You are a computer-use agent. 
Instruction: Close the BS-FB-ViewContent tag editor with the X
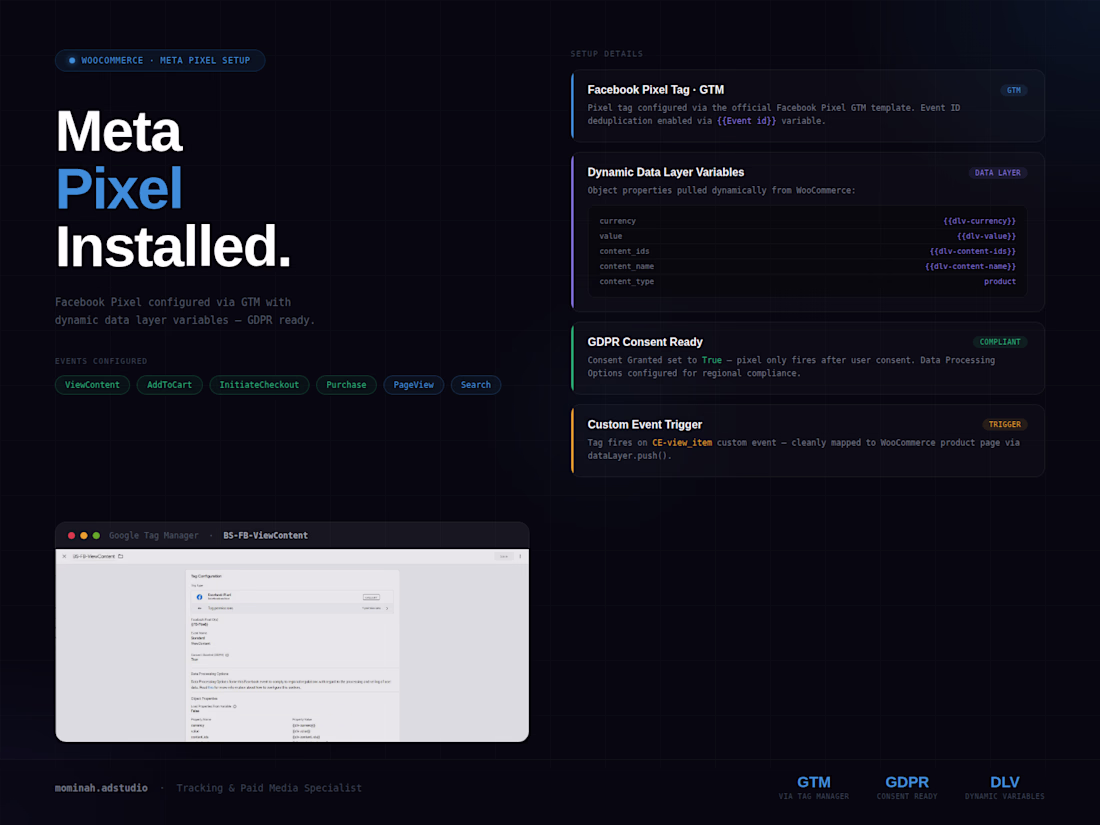(65, 556)
